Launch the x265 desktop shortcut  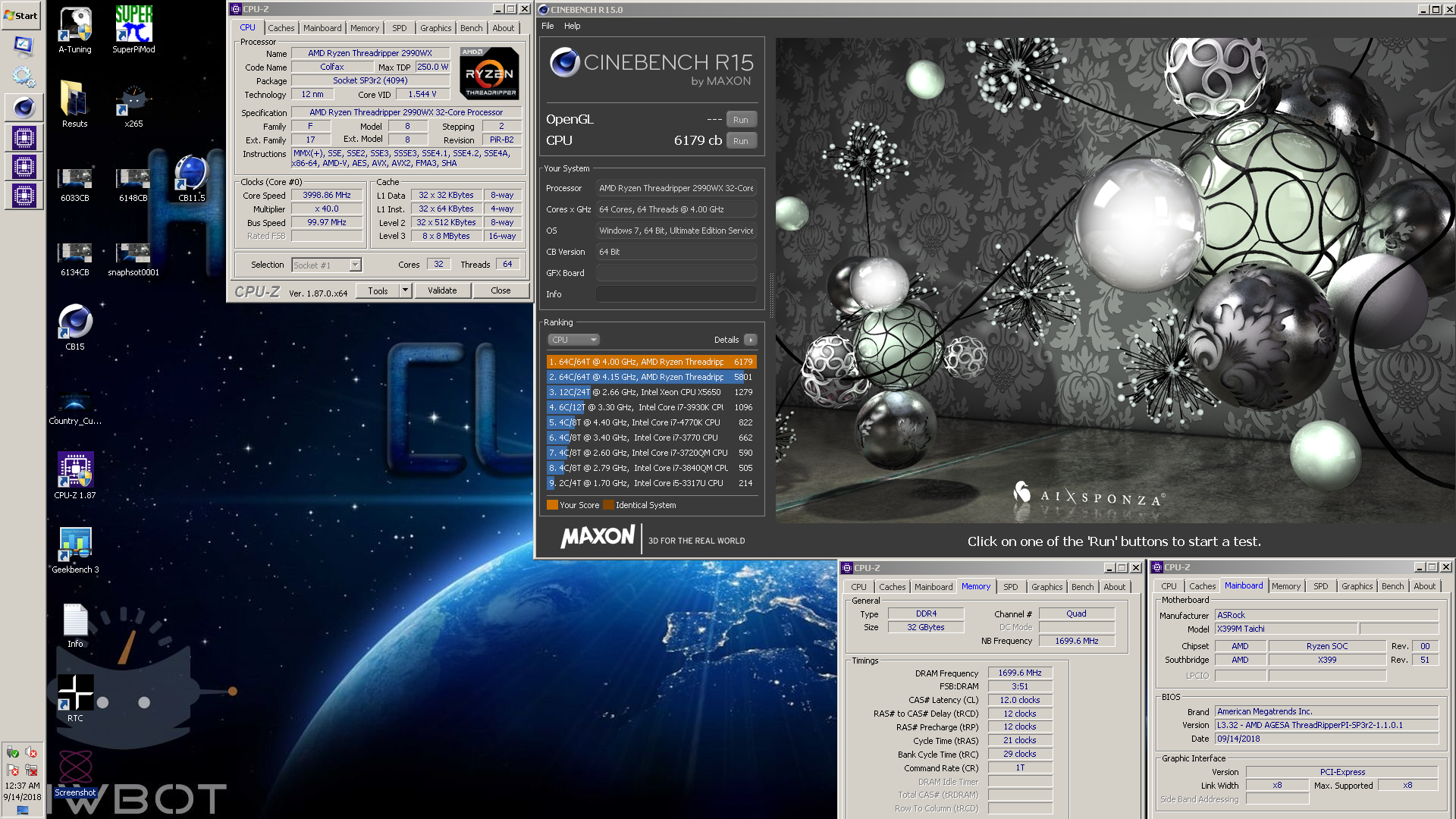coord(133,105)
